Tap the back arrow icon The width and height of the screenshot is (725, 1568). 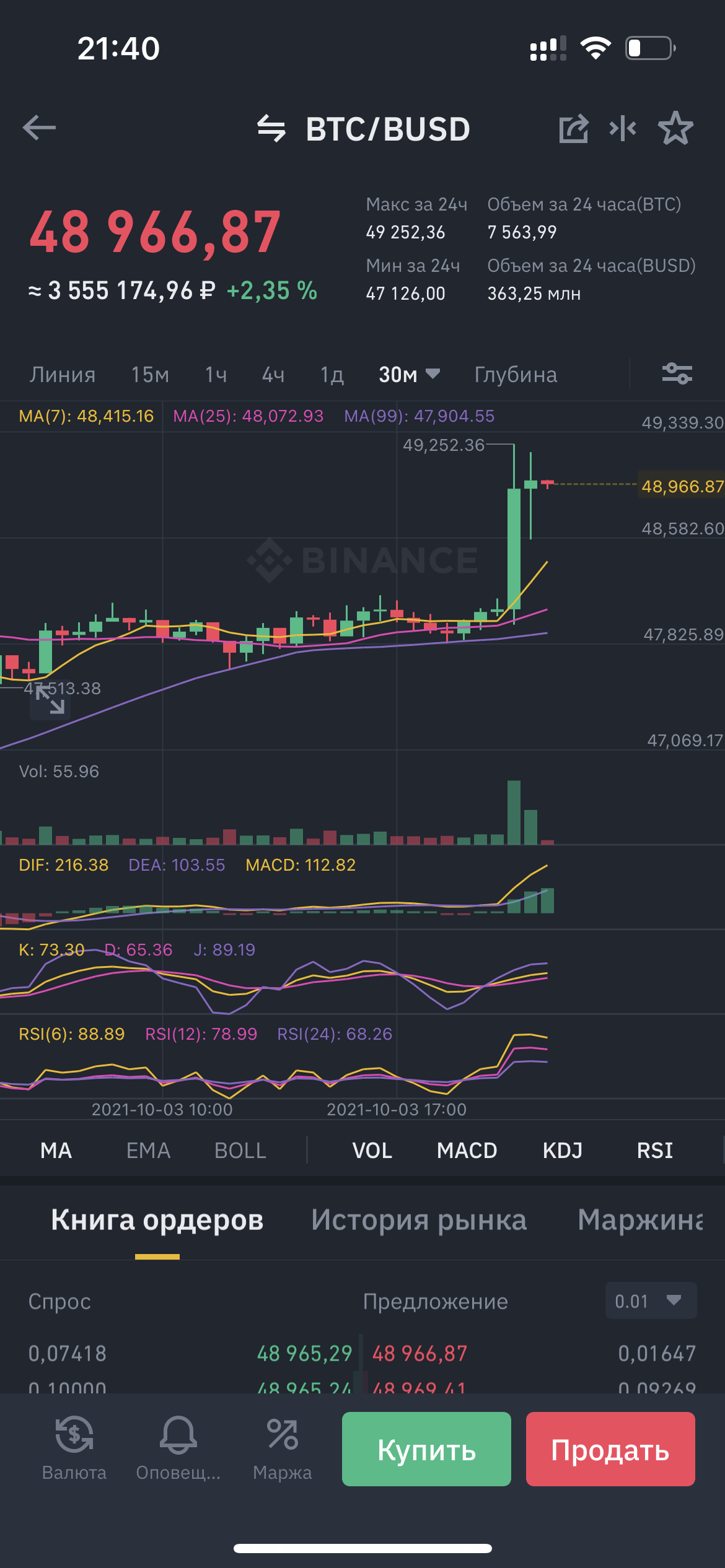pos(39,128)
